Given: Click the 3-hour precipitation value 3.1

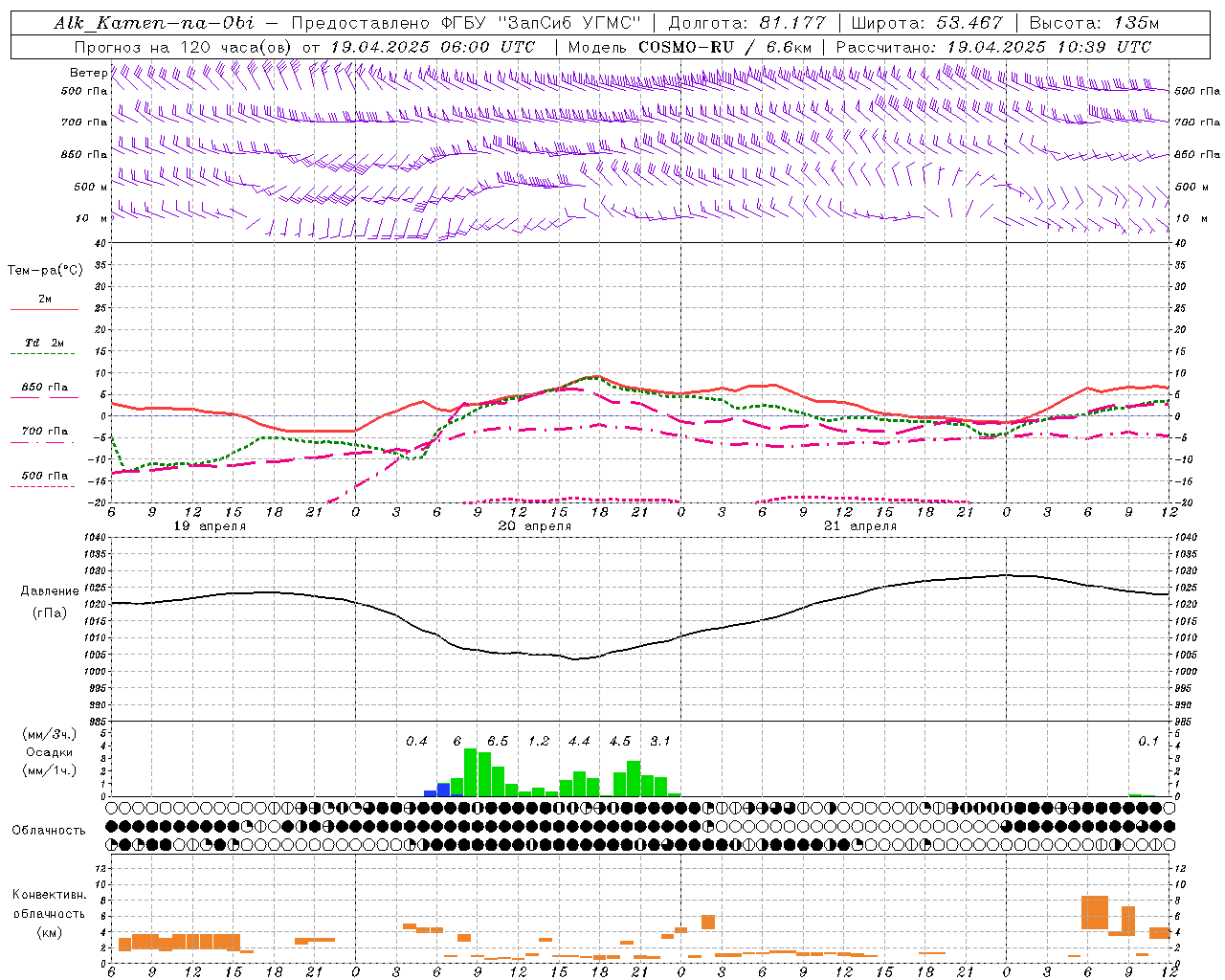Looking at the screenshot, I should (x=660, y=741).
